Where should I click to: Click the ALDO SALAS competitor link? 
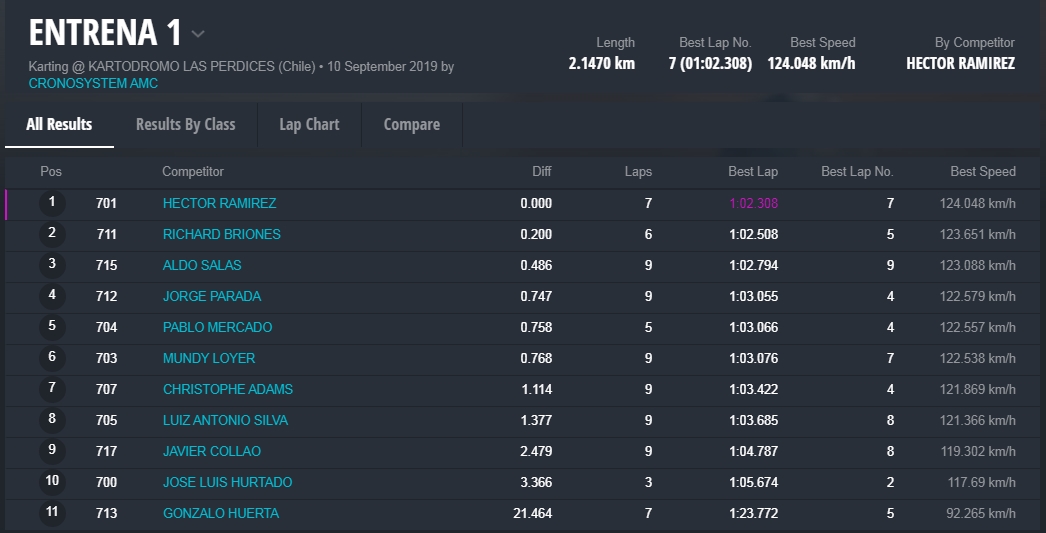[x=202, y=265]
